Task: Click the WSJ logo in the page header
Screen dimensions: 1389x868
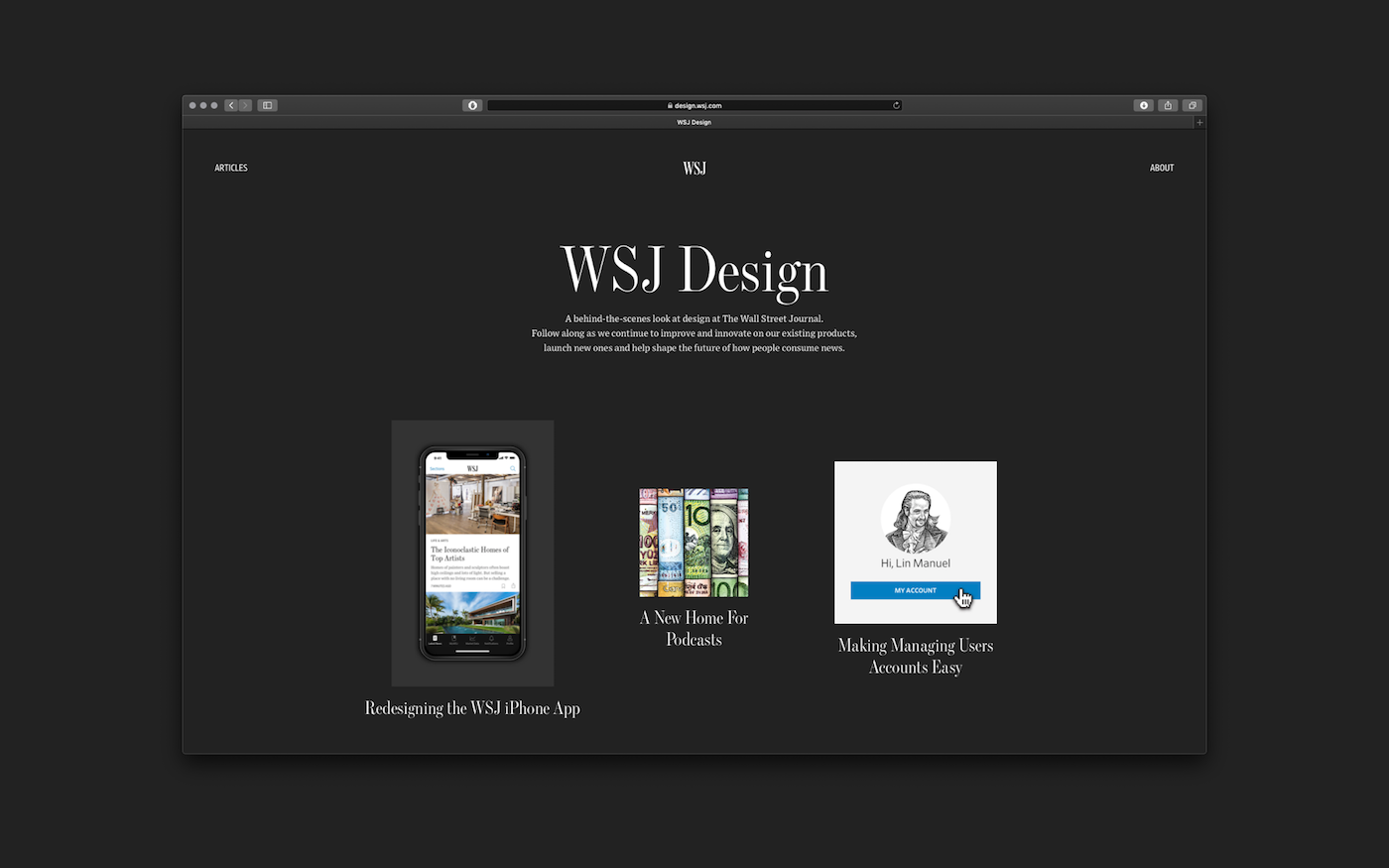Action: tap(694, 168)
